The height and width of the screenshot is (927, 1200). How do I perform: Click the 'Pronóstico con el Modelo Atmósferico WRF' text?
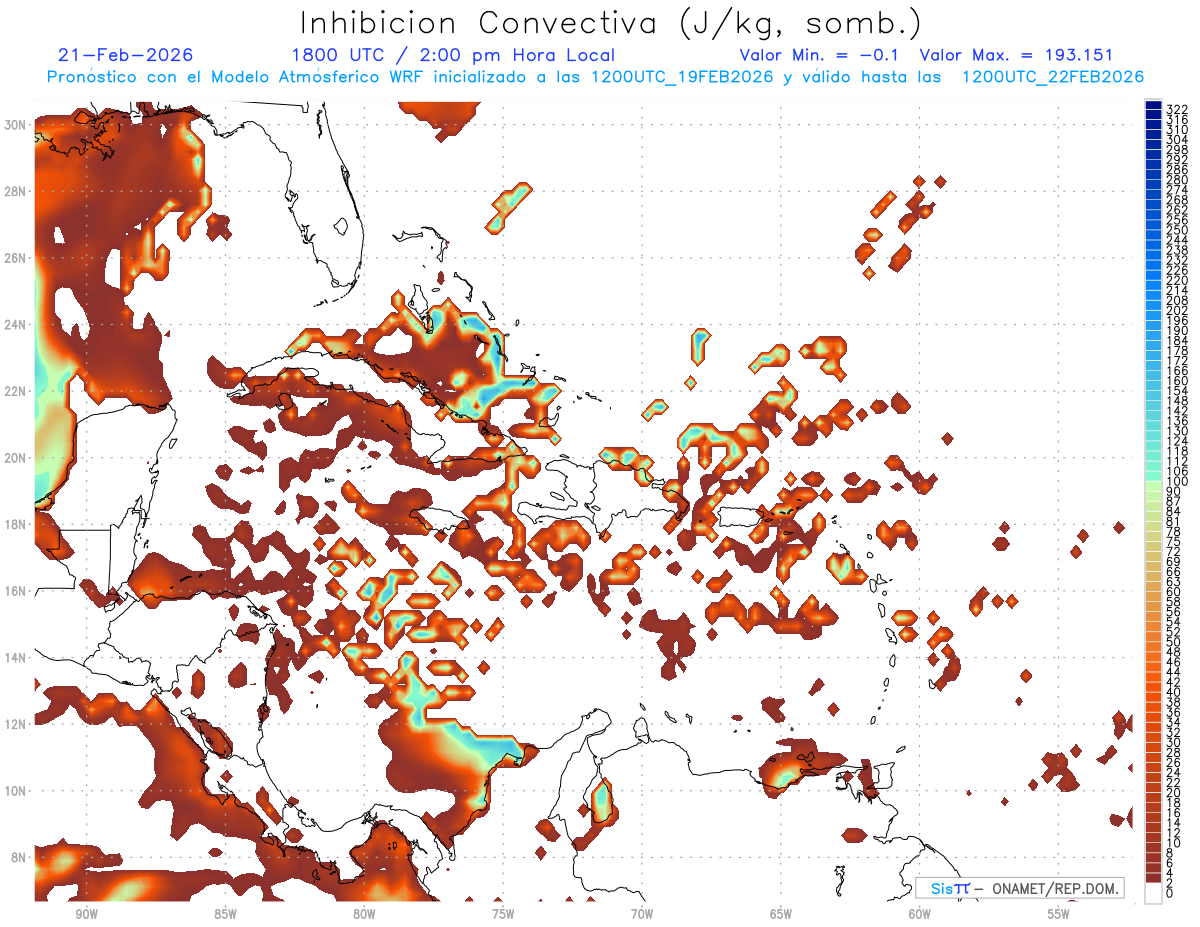point(237,78)
